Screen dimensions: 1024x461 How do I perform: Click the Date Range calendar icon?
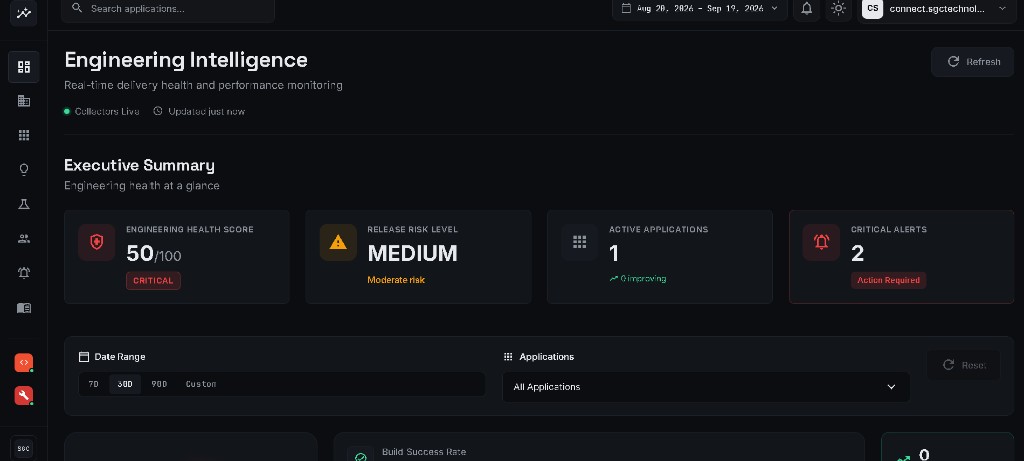tap(84, 357)
